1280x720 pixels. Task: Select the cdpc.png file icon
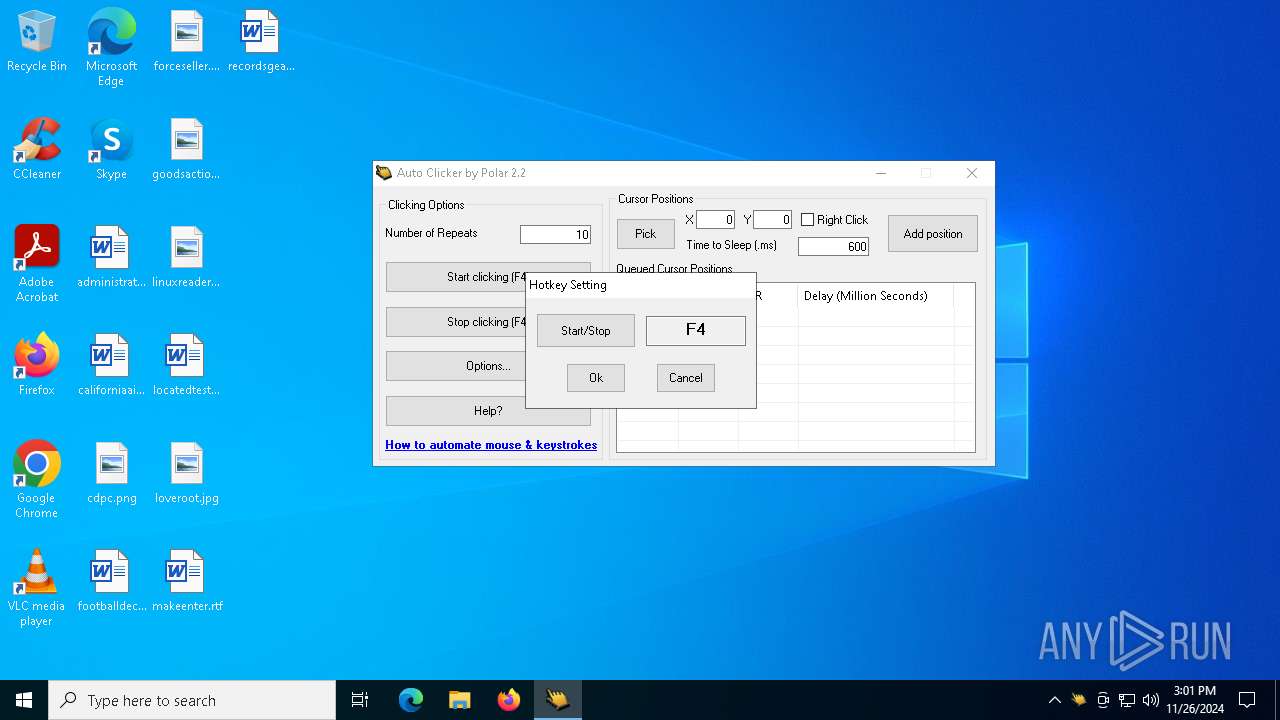tap(111, 474)
